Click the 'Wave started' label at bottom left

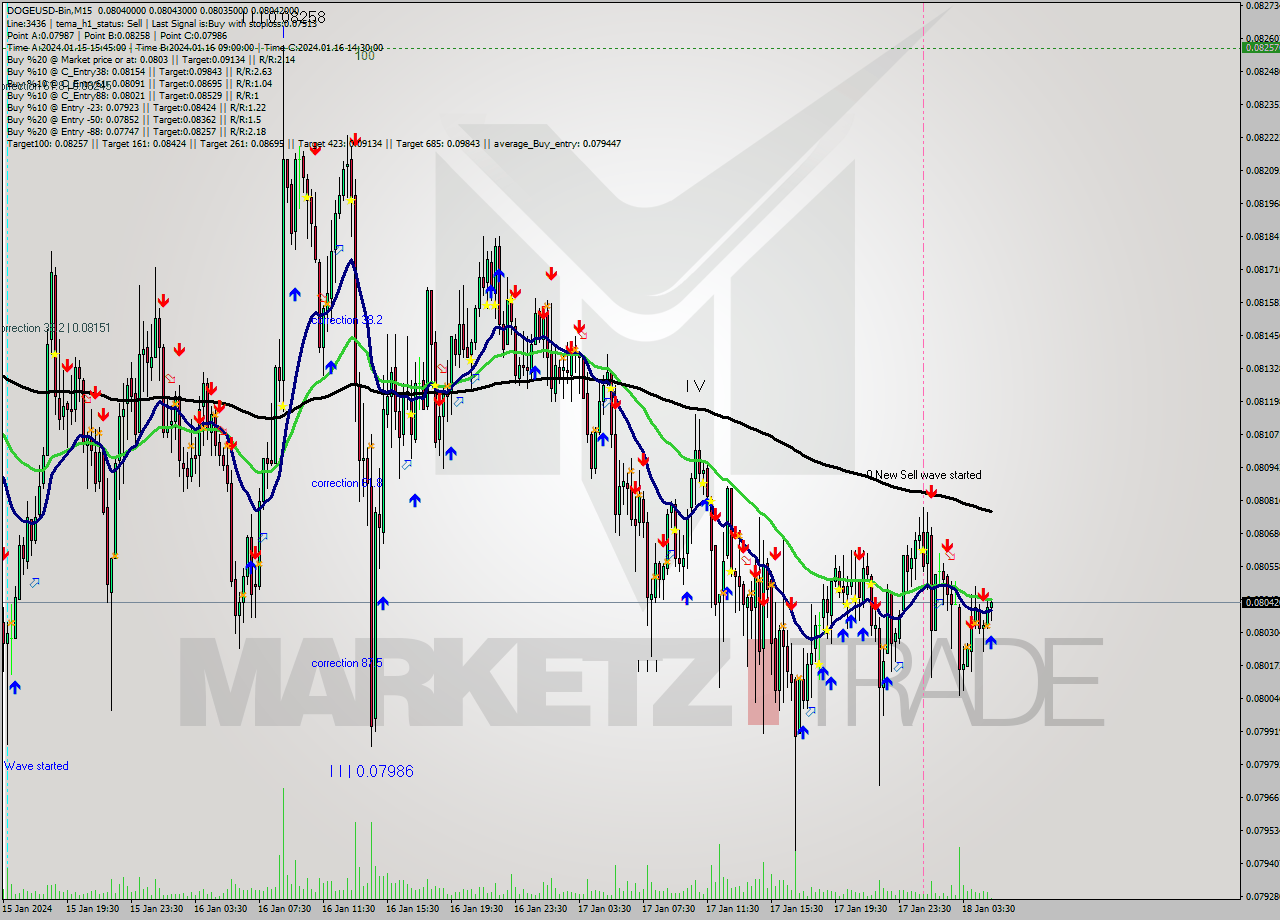tap(36, 766)
